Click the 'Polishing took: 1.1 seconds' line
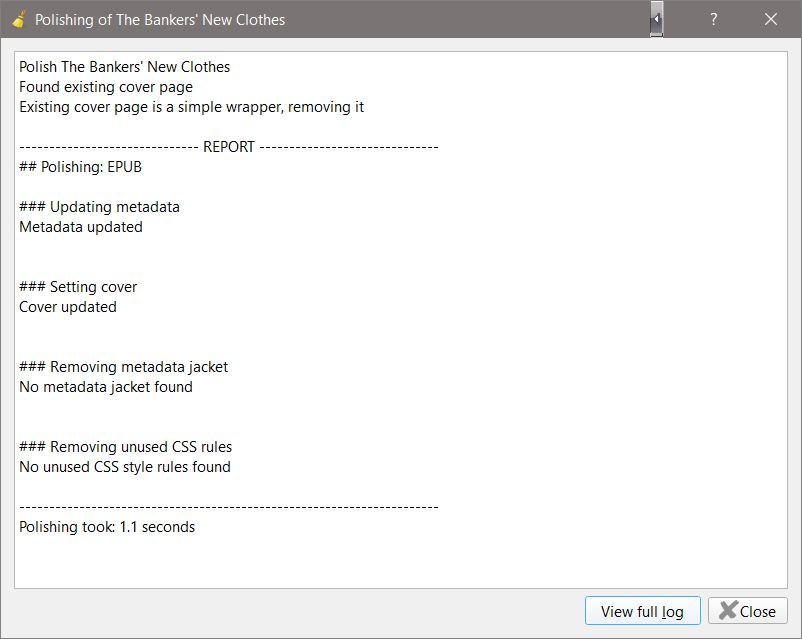Screen dimensions: 802x639 (x=107, y=527)
